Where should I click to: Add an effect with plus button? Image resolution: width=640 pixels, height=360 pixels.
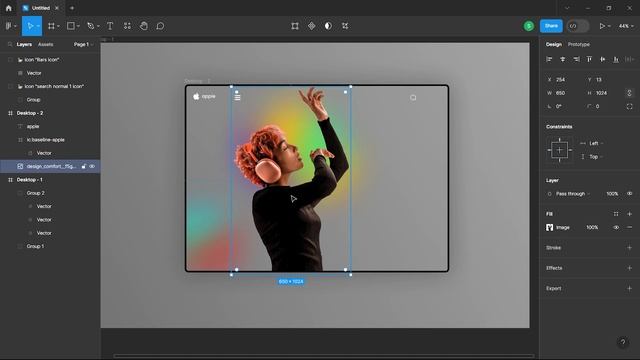click(629, 268)
